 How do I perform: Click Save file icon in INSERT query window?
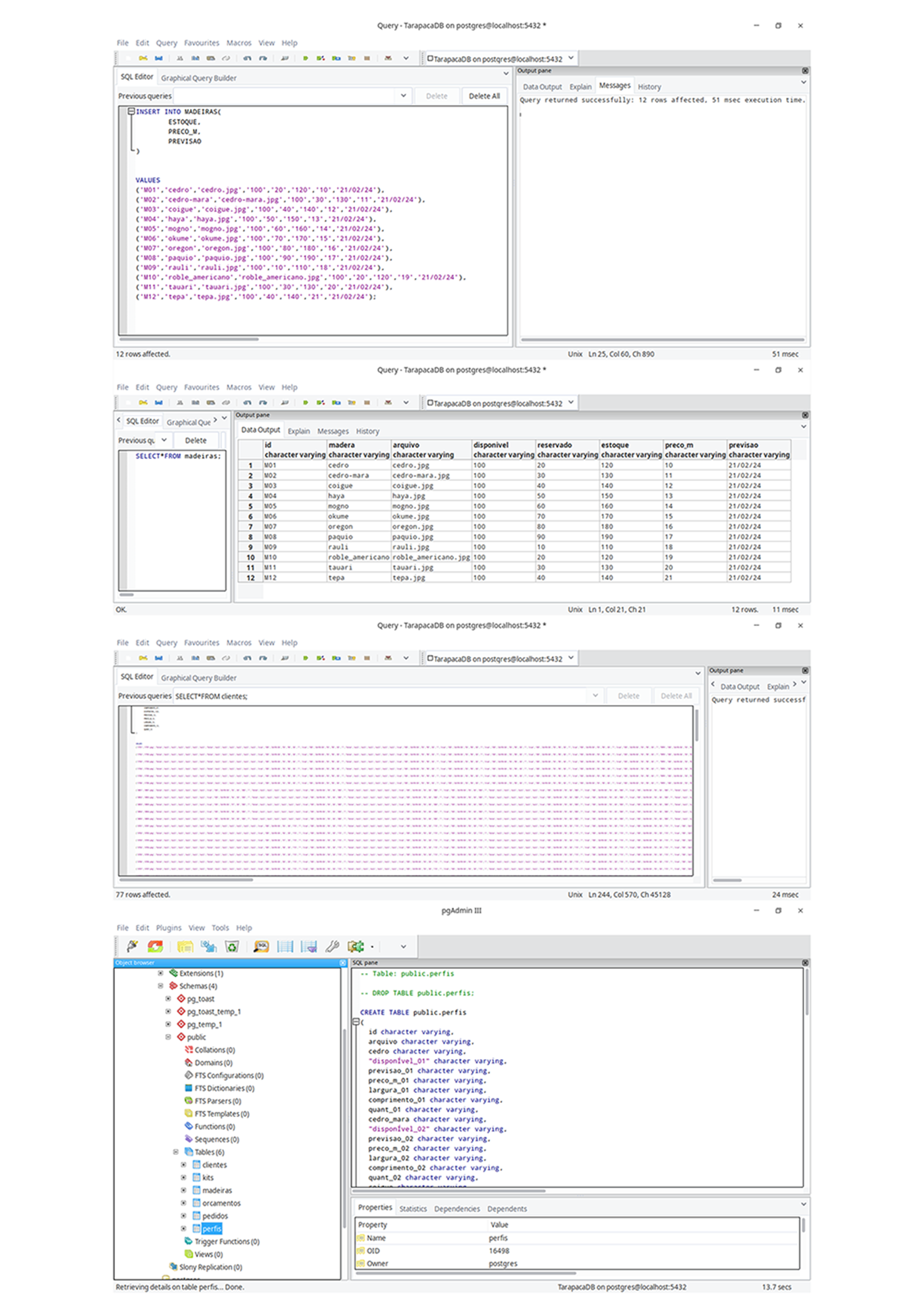point(158,58)
